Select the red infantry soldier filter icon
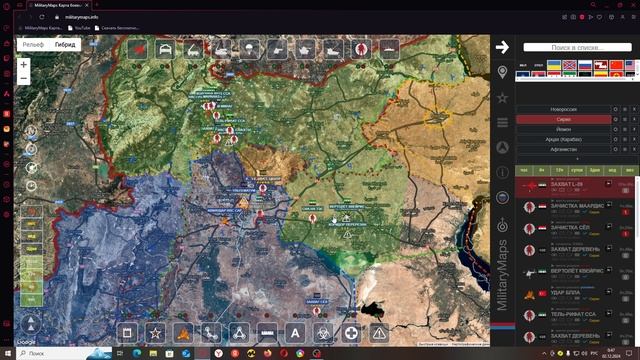640x360 pixels. click(x=361, y=50)
